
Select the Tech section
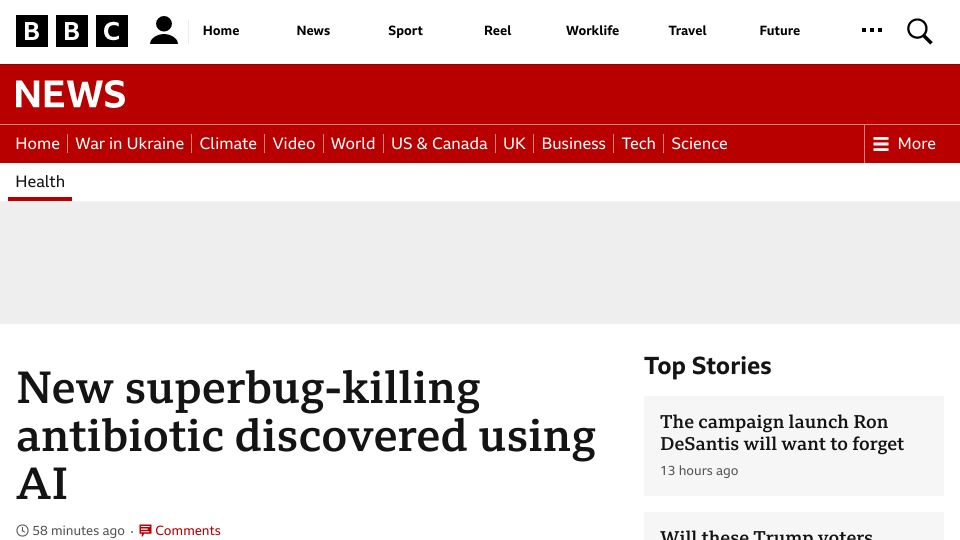[x=639, y=143]
